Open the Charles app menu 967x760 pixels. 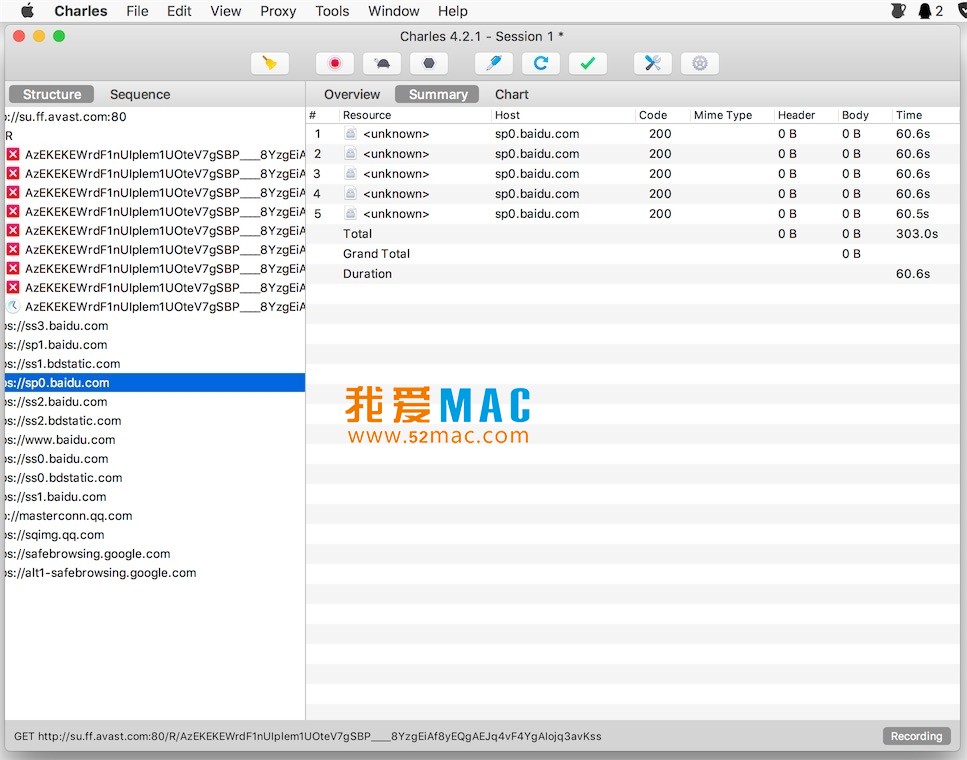(81, 10)
